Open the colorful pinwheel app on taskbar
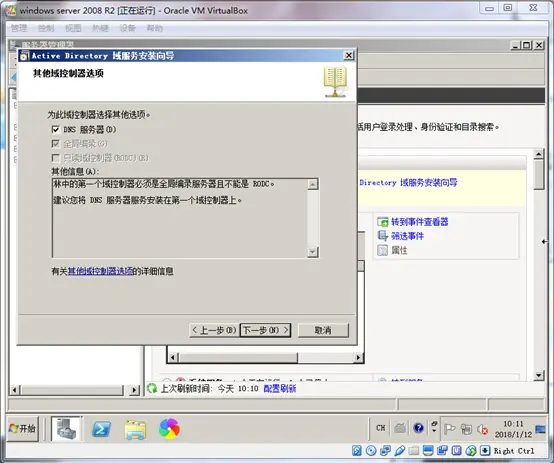Viewport: 554px width, 463px height. click(169, 429)
